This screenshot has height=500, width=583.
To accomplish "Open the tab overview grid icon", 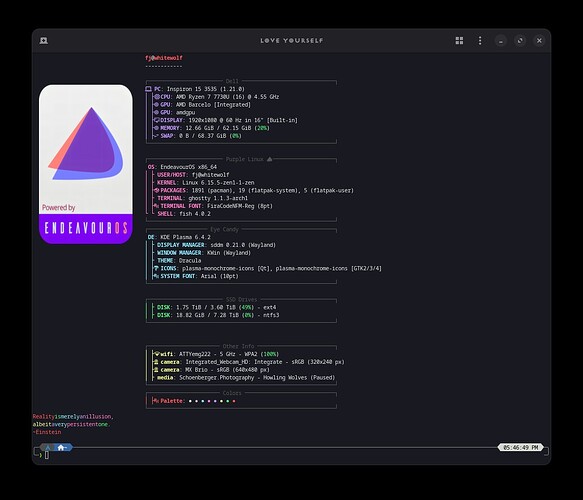I will click(459, 41).
